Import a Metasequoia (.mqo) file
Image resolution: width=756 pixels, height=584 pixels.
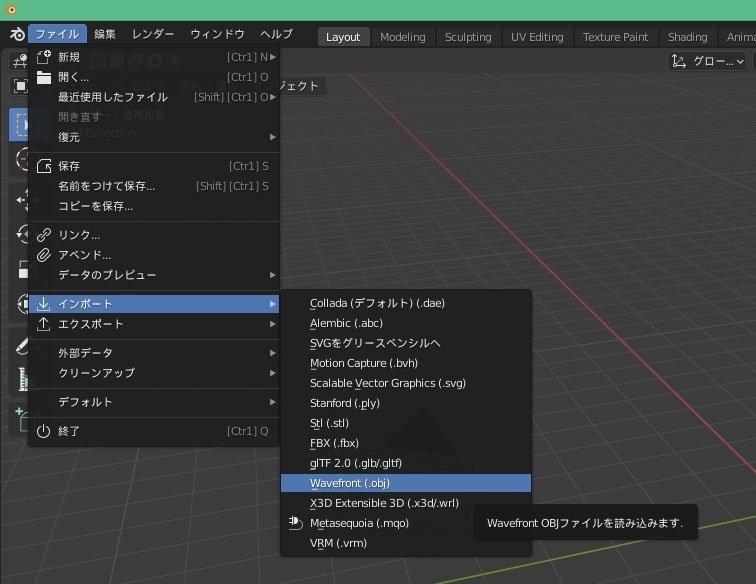[406, 523]
